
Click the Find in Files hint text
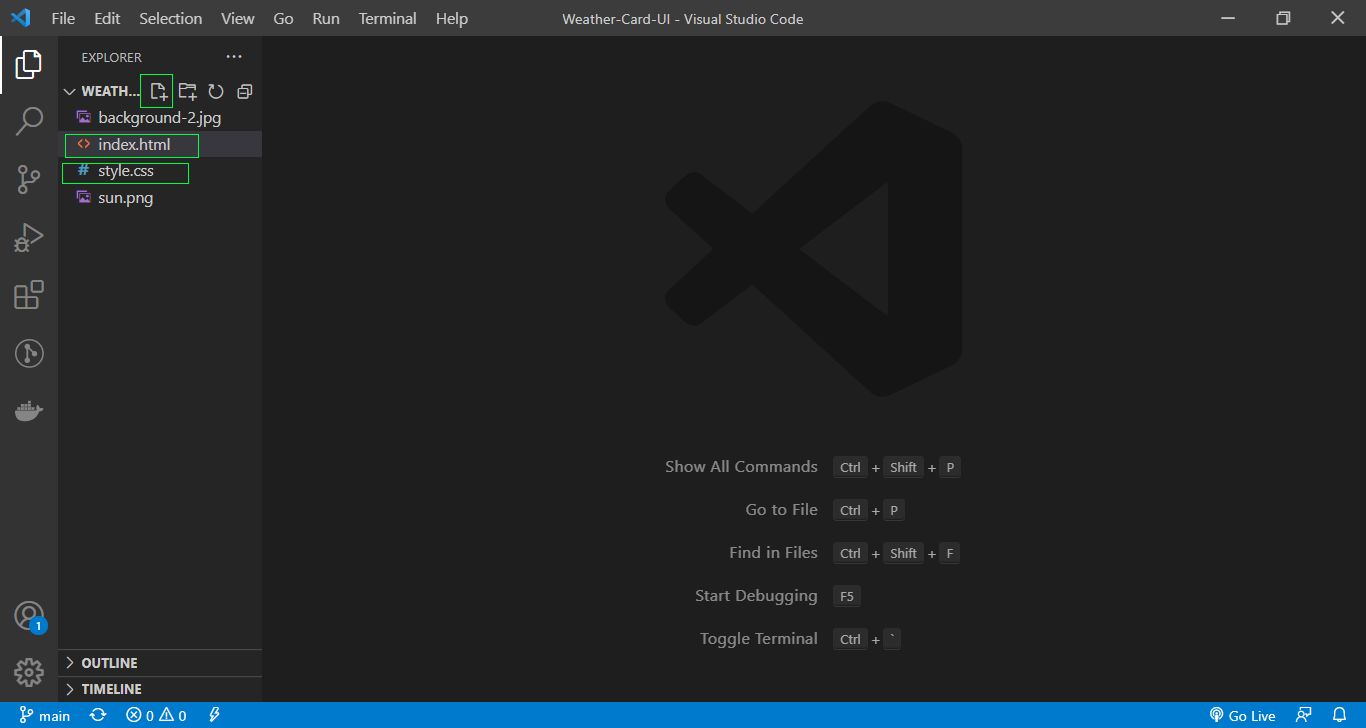(x=773, y=553)
